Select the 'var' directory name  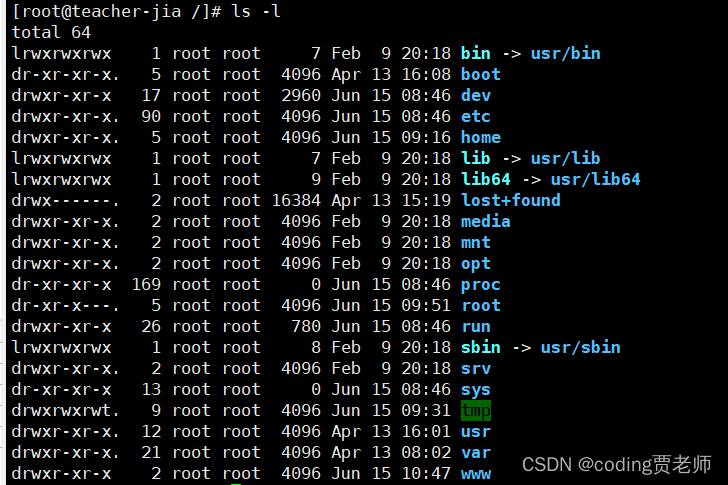point(475,453)
